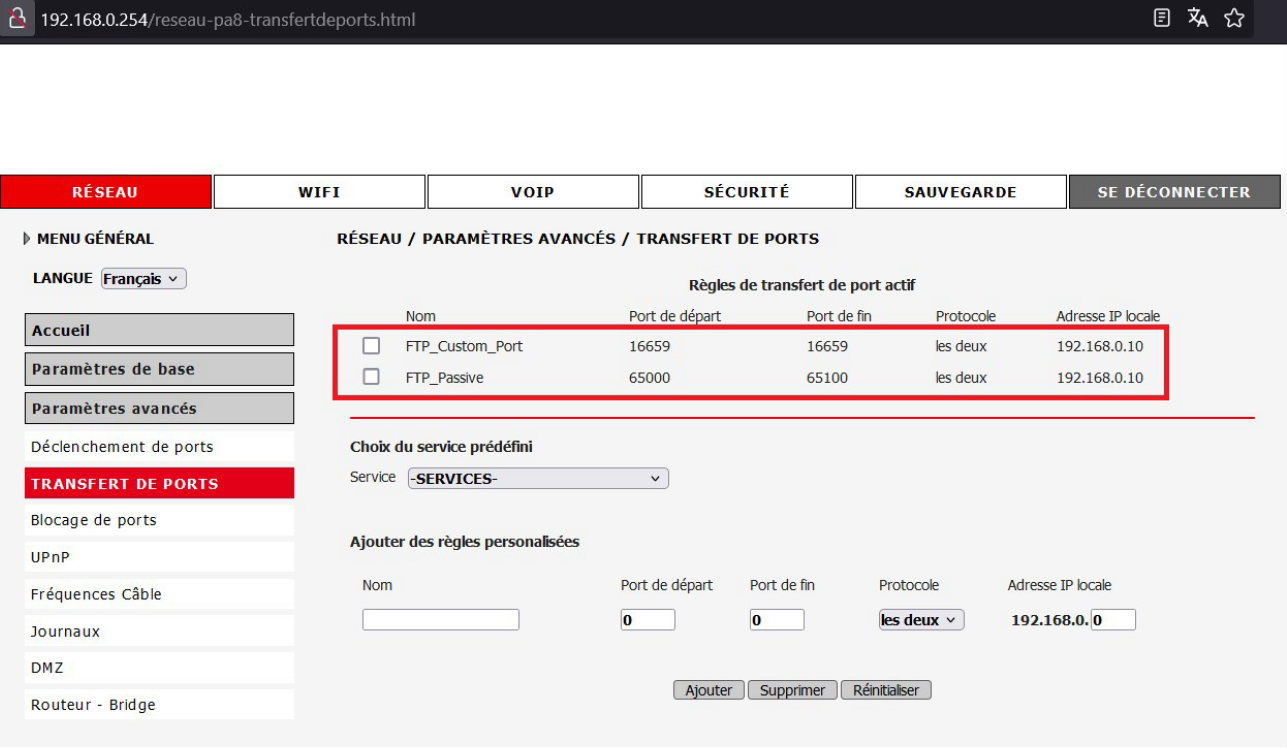
Task: Click SE DÉCONNECTER to log out
Action: [1174, 192]
